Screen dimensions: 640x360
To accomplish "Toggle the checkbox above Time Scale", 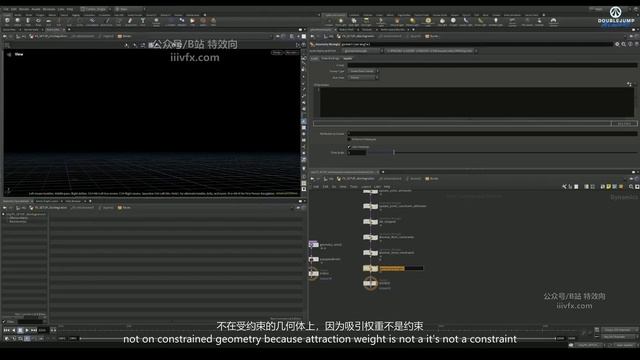I will pos(349,147).
